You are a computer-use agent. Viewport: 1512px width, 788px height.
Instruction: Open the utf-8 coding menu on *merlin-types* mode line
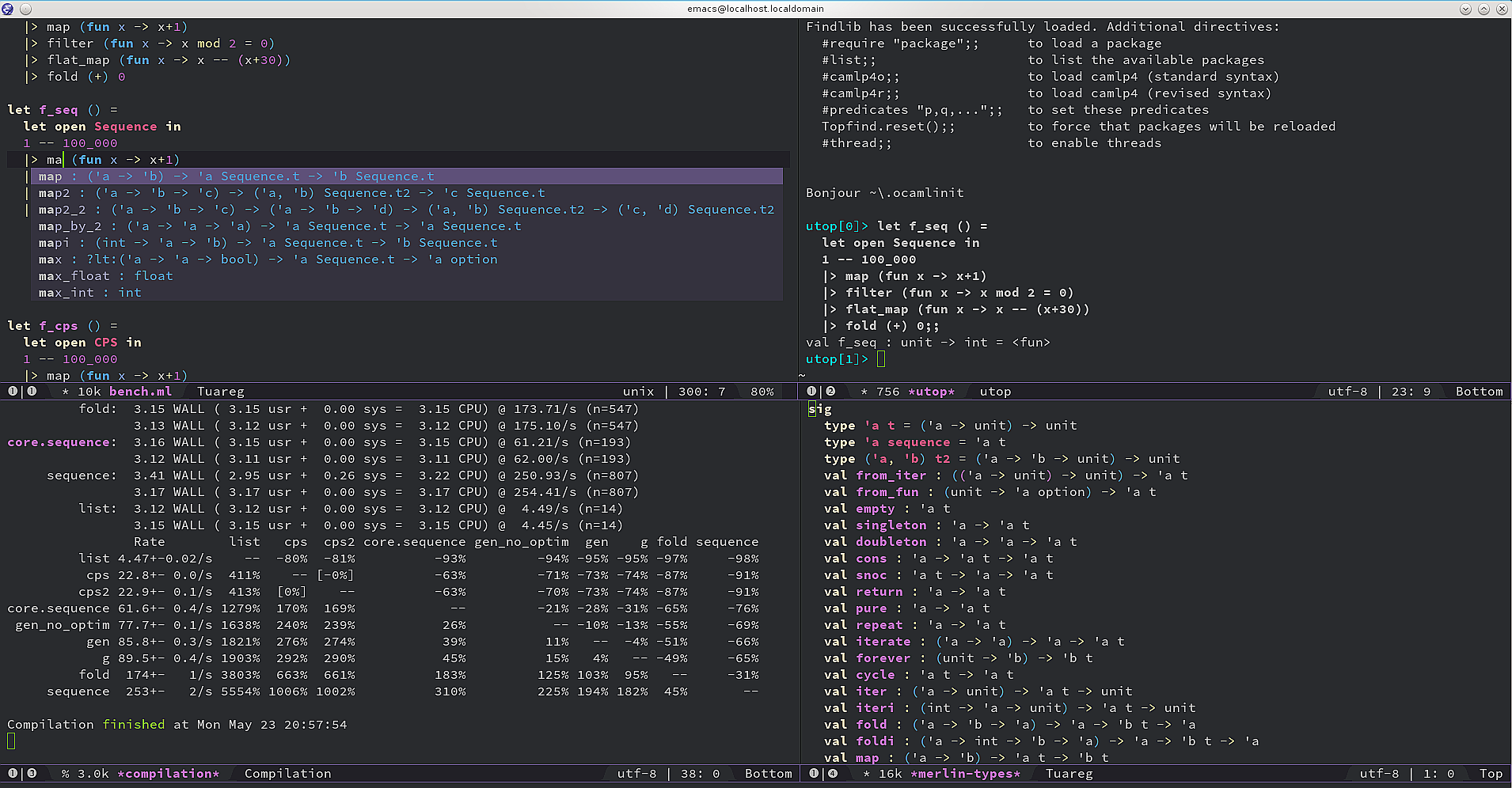[x=1381, y=774]
